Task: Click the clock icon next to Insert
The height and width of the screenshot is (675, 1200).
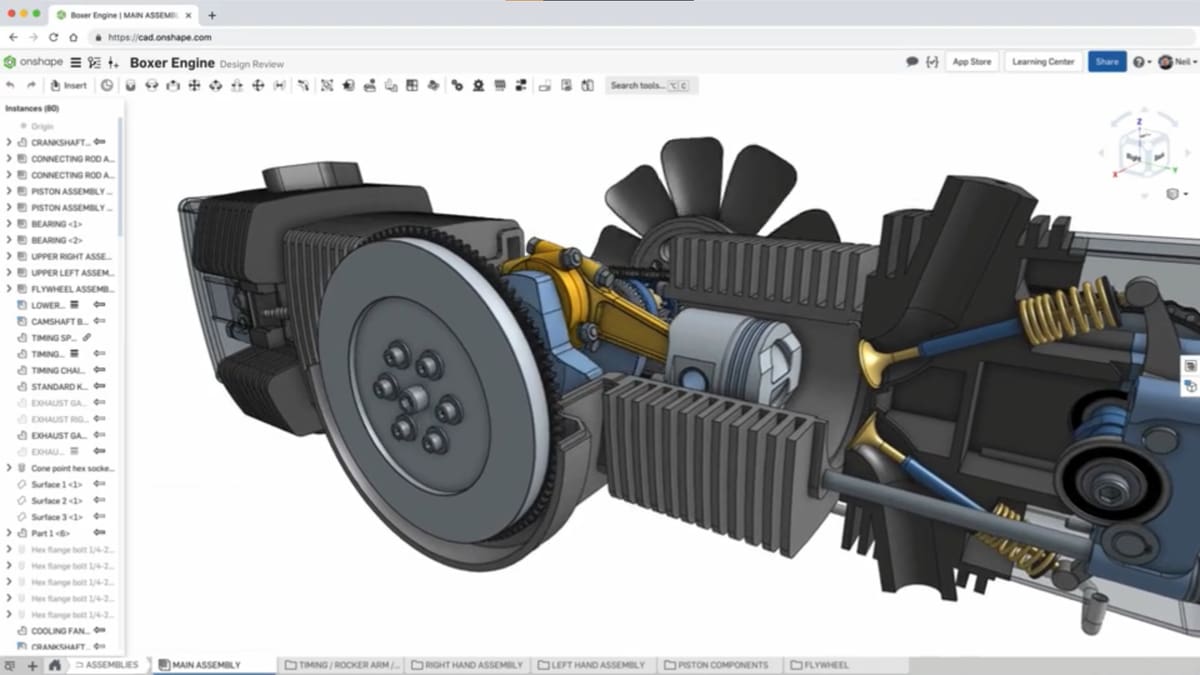Action: 107,86
